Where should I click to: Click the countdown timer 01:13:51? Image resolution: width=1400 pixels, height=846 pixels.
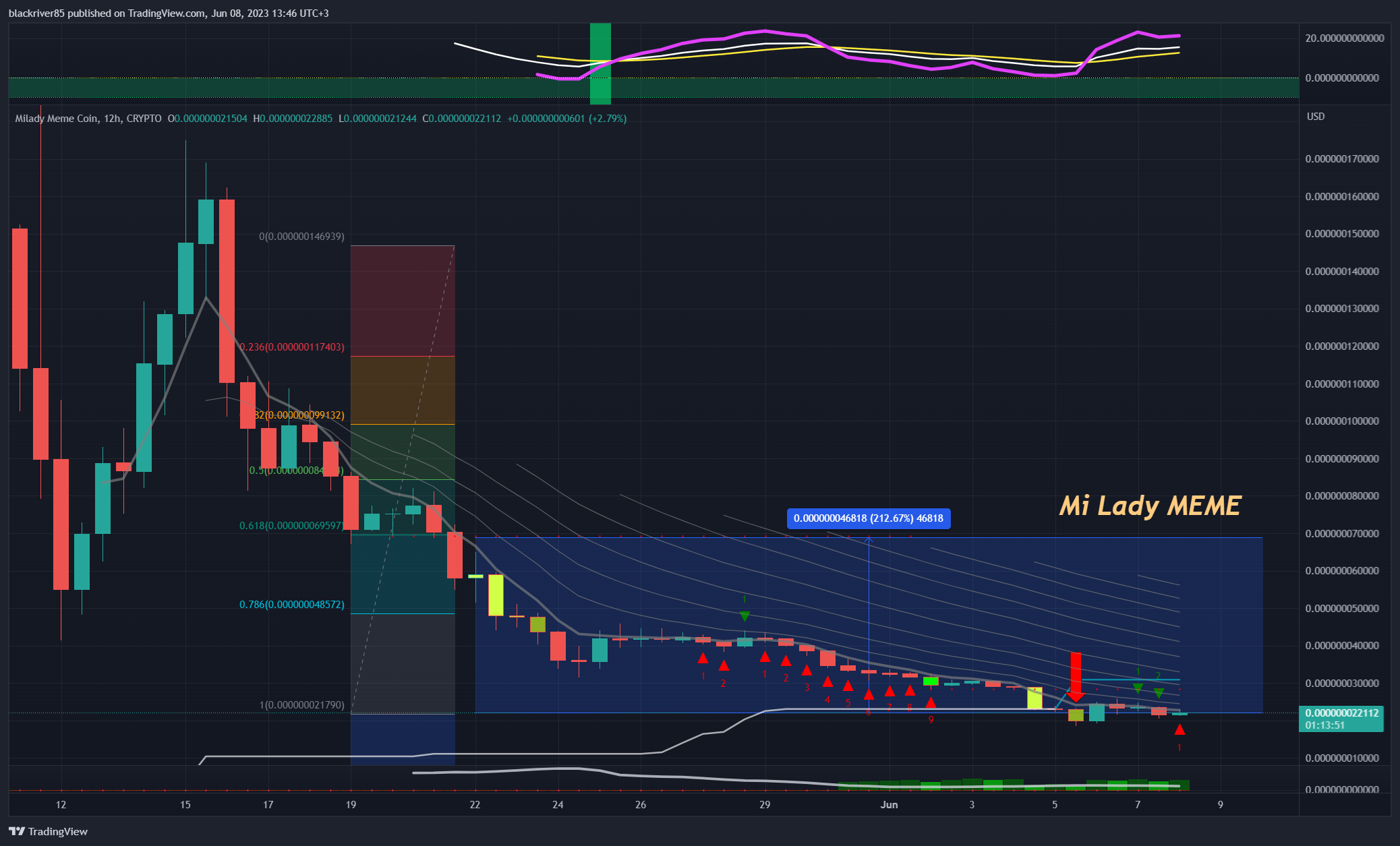coord(1325,725)
